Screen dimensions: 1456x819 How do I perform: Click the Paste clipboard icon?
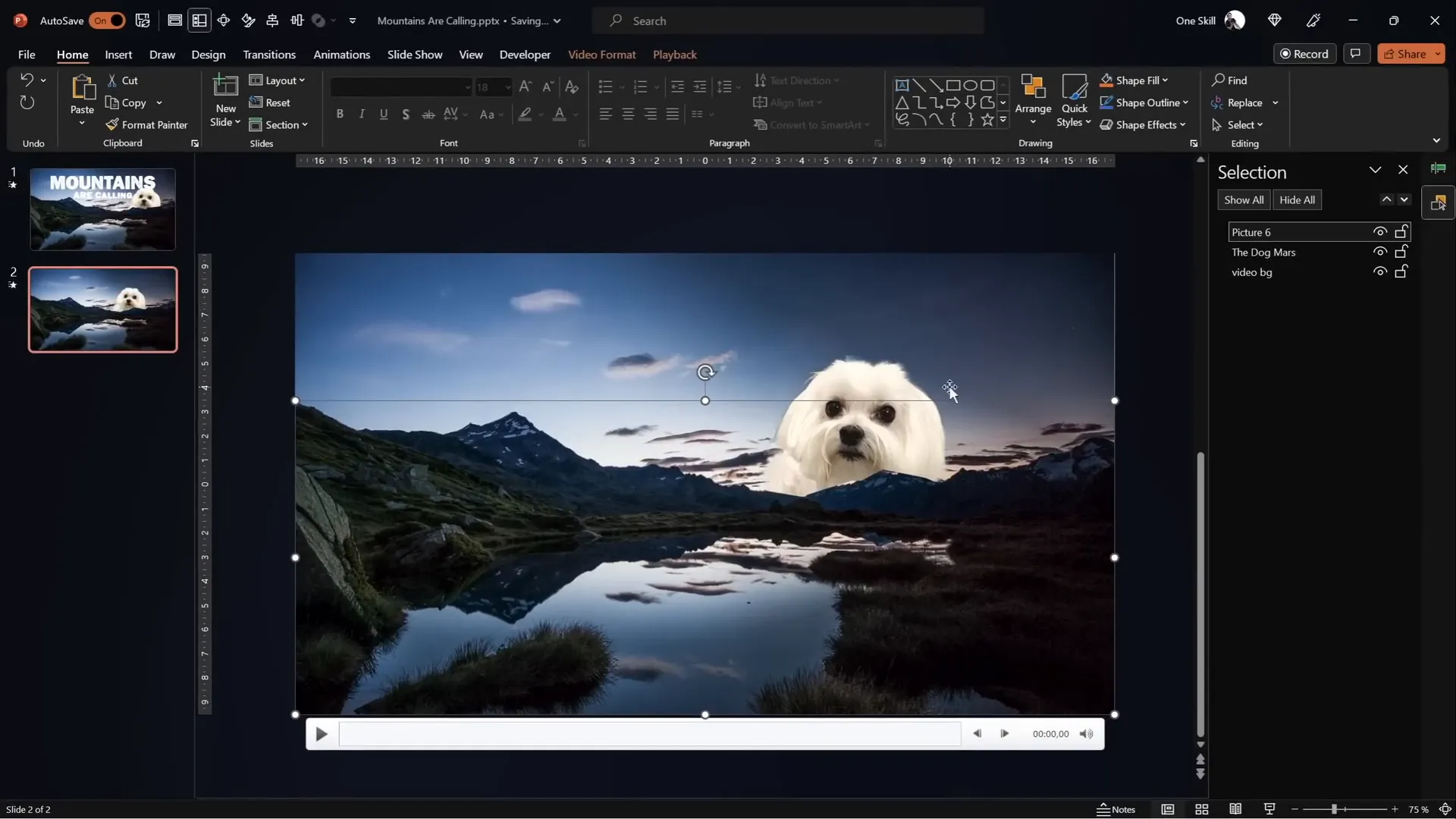pos(82,88)
